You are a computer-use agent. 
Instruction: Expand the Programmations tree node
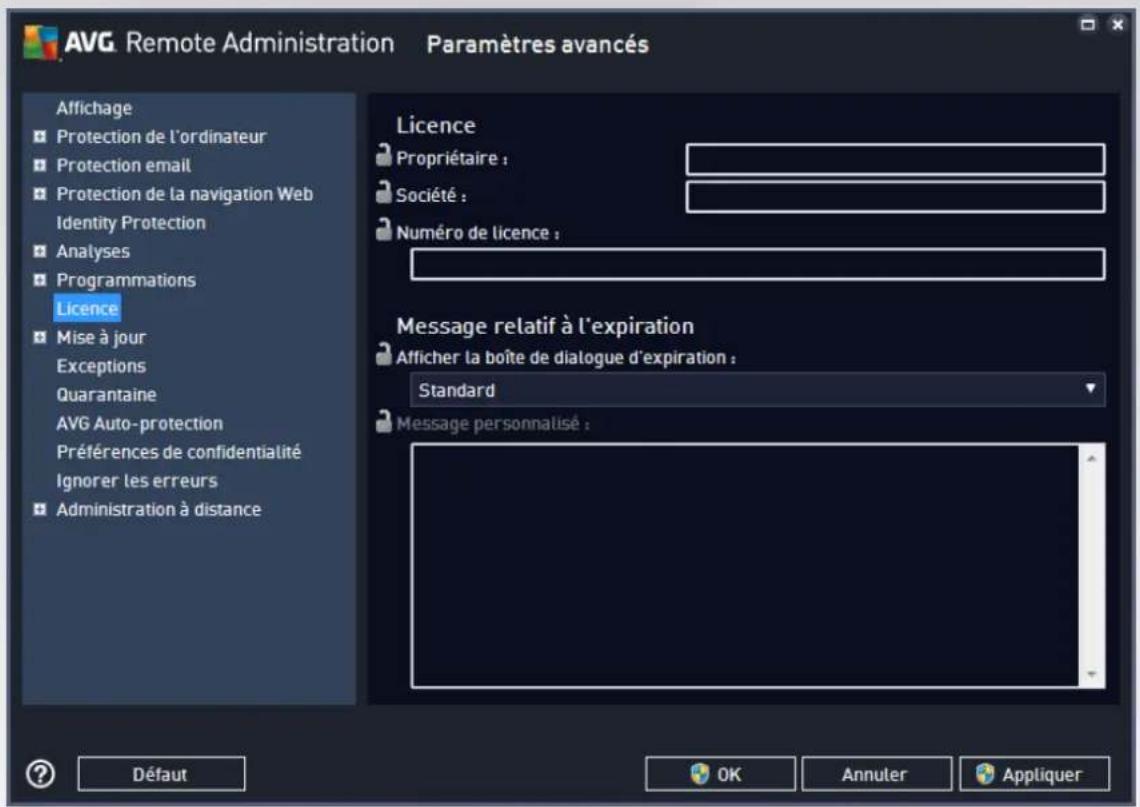40,280
